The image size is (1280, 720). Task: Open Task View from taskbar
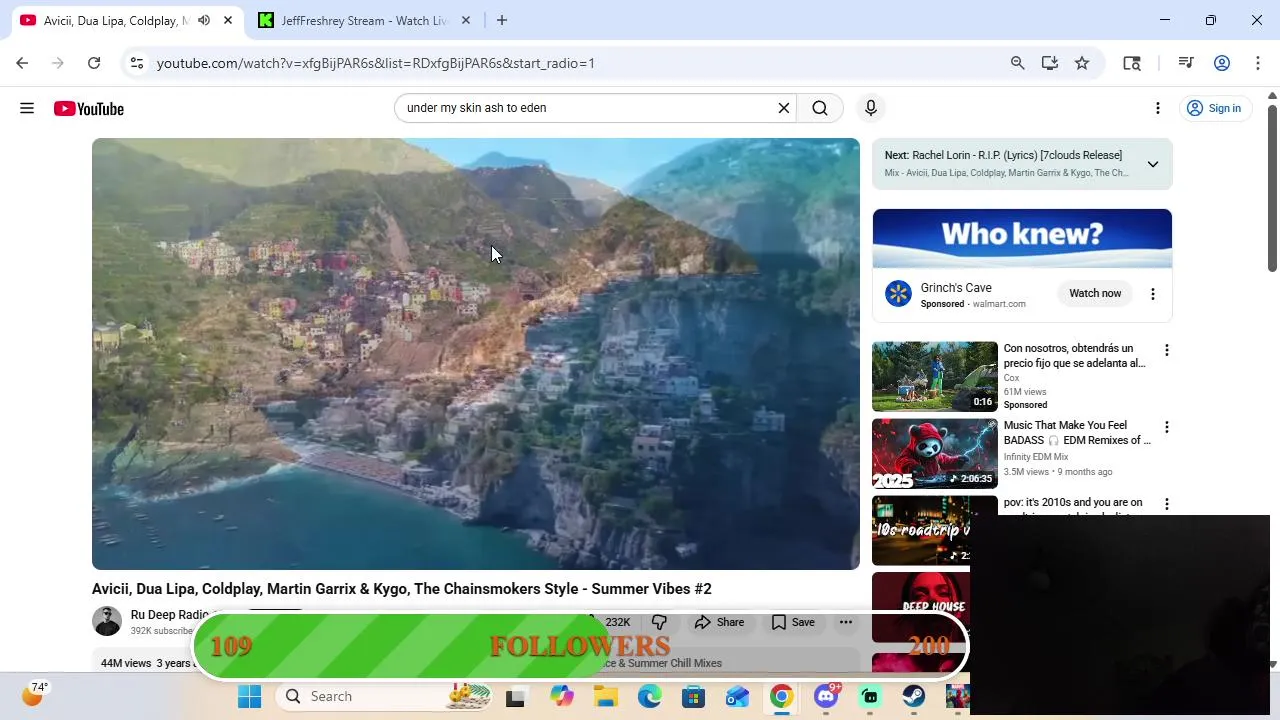coord(516,697)
